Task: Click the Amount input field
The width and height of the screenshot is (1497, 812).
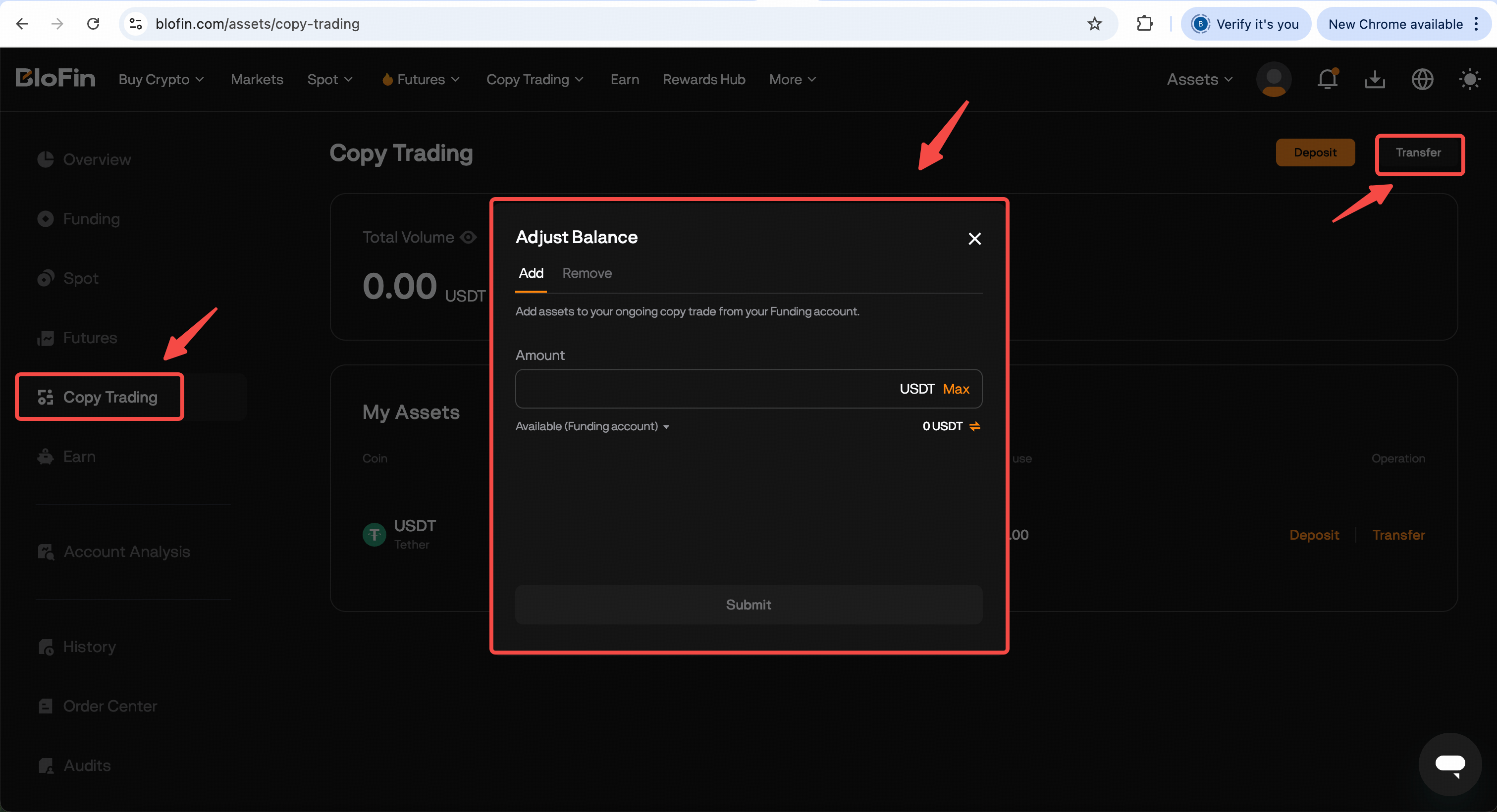Action: (x=748, y=389)
